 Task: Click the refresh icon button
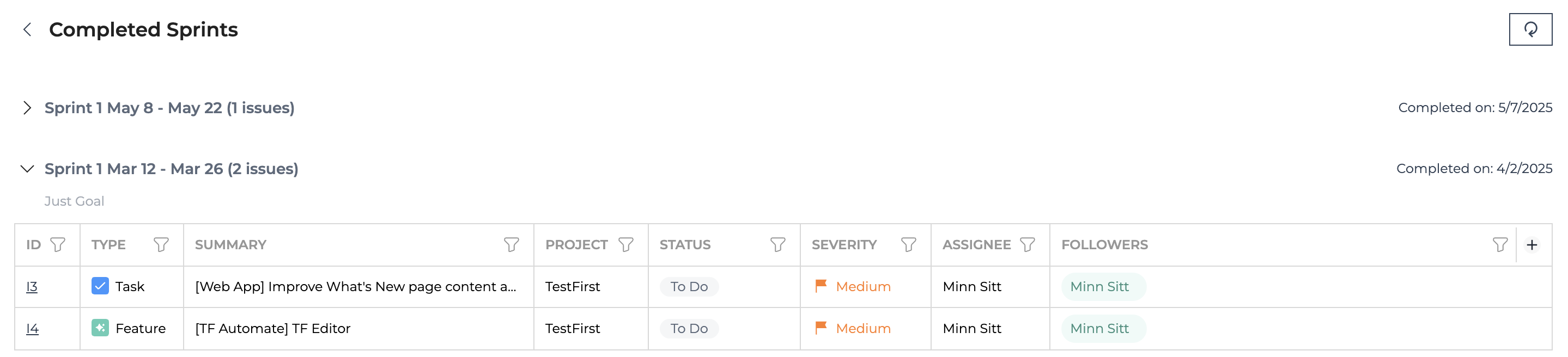pos(1530,29)
